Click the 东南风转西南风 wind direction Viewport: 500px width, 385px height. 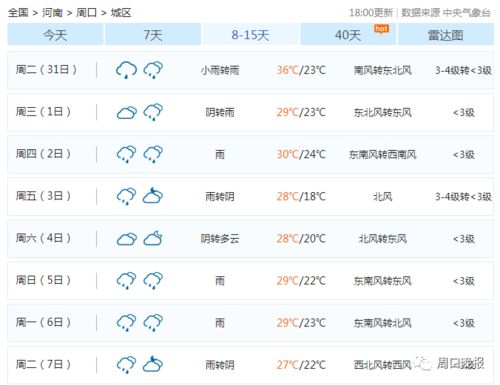pos(383,154)
